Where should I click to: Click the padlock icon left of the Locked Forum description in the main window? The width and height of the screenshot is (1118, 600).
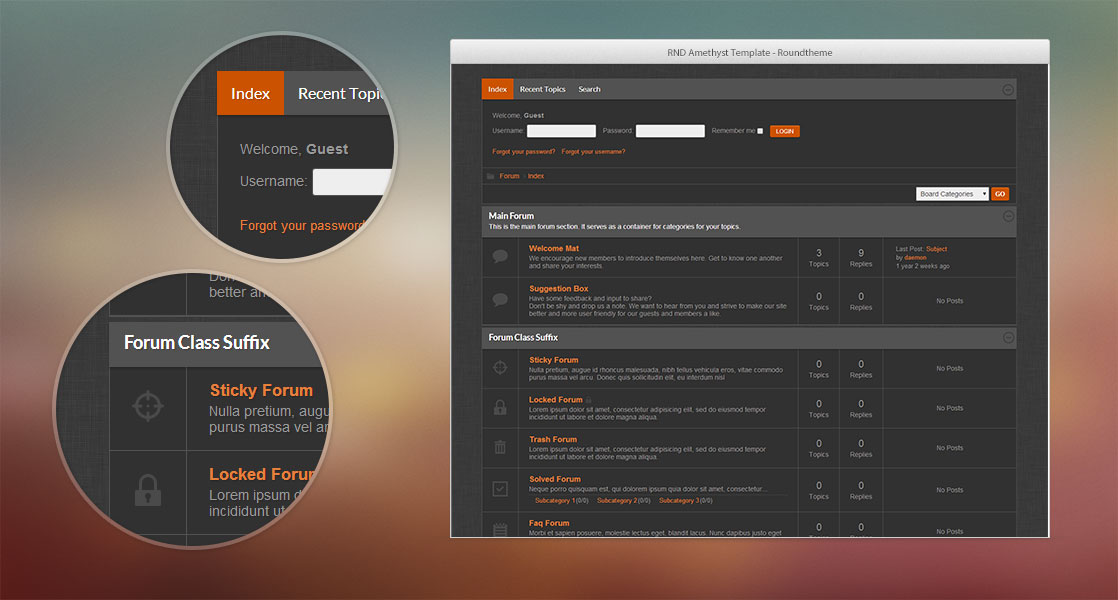point(500,408)
